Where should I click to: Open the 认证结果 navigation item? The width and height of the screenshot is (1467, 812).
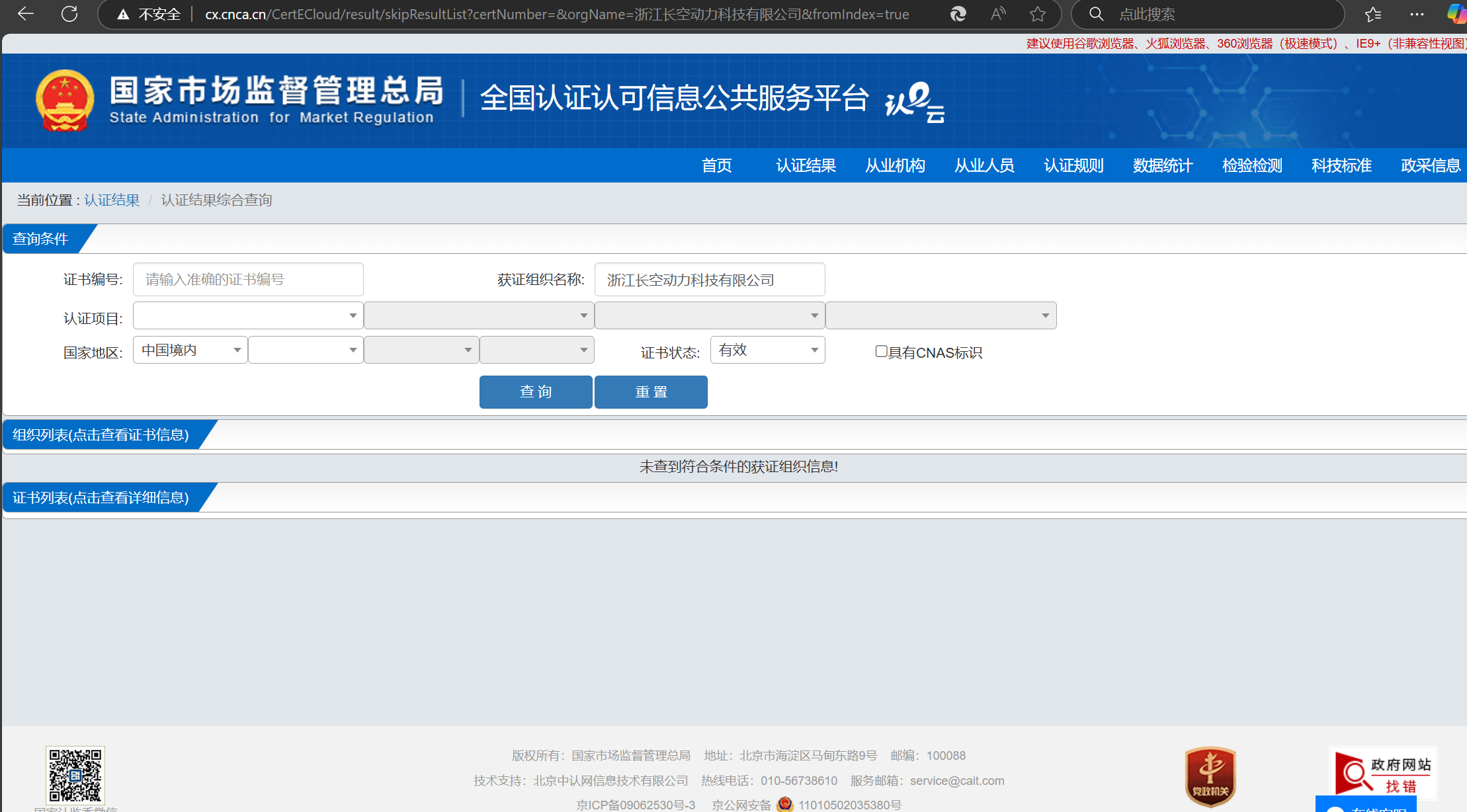pos(806,165)
